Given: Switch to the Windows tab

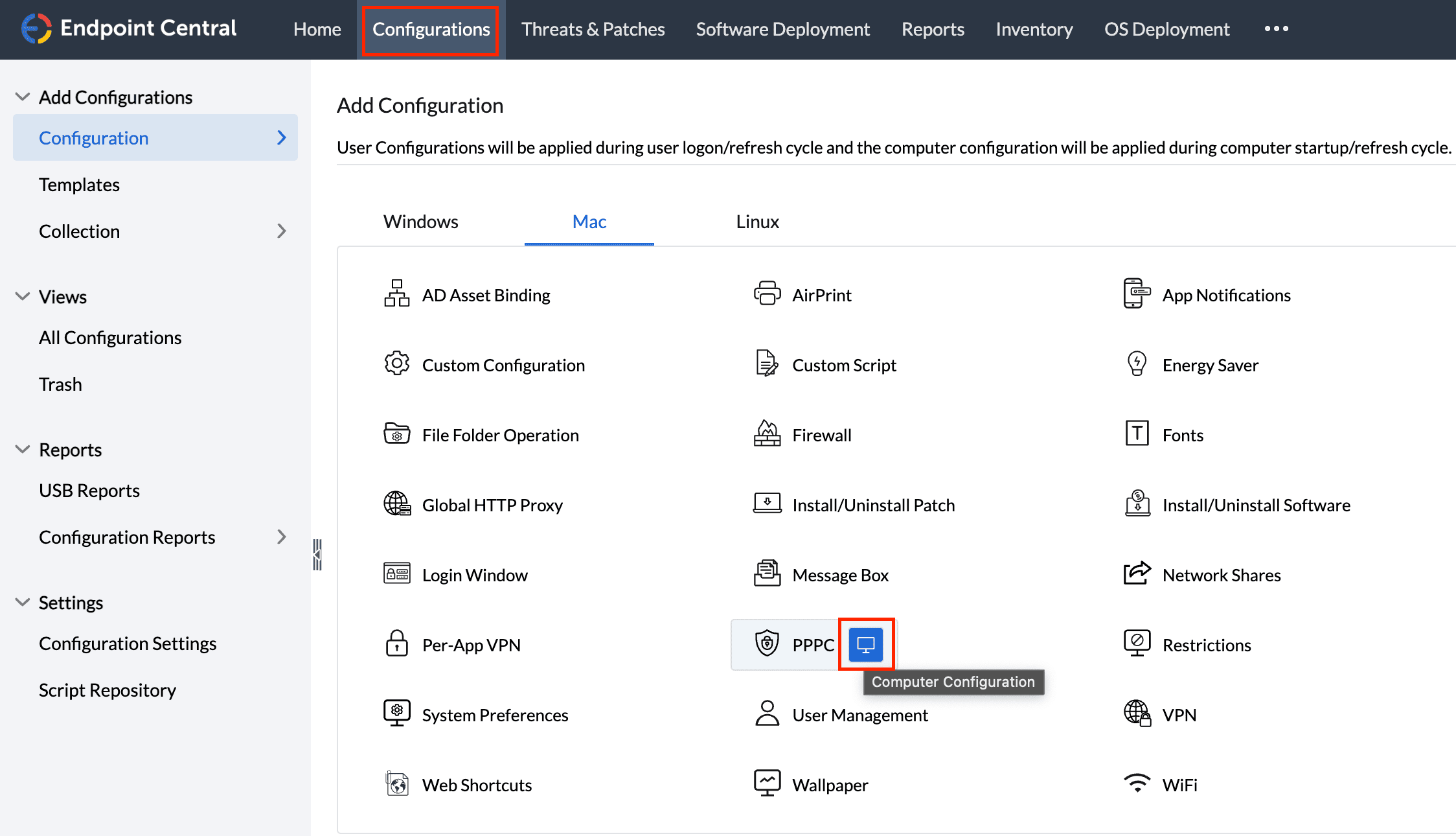Looking at the screenshot, I should point(421,222).
